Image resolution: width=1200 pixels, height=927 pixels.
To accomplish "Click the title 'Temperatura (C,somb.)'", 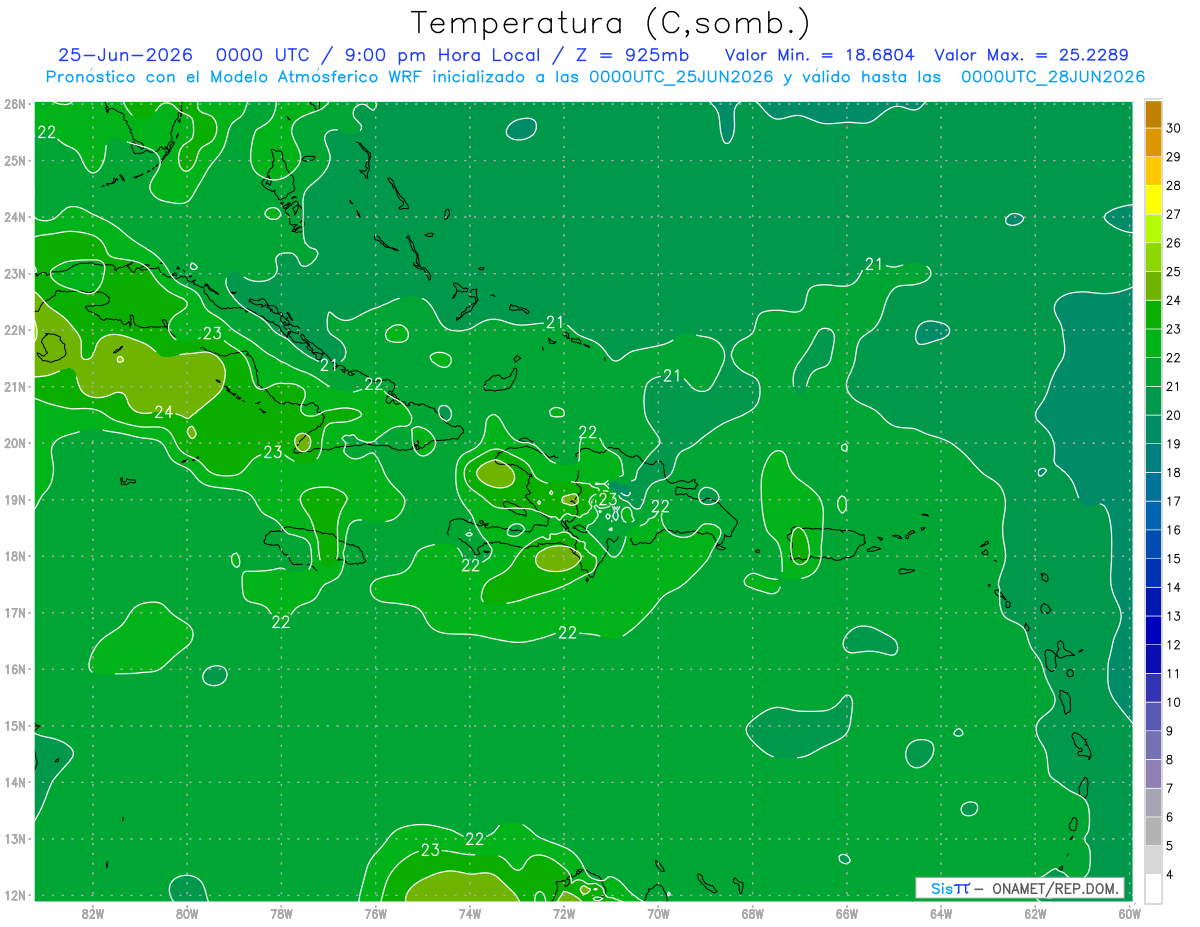I will pos(611,24).
